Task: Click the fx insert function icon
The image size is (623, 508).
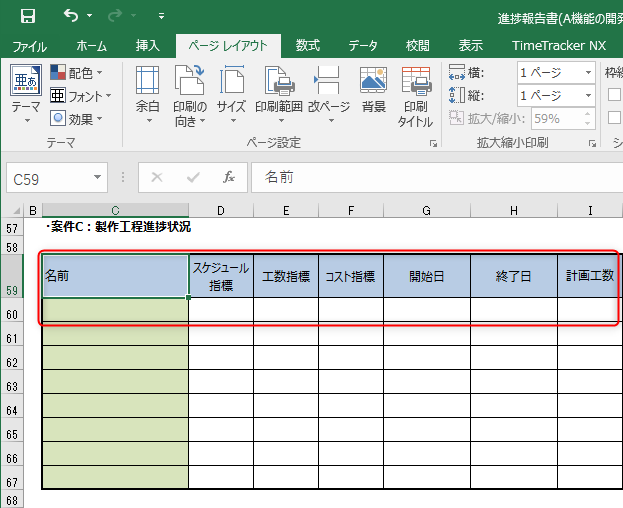Action: [x=229, y=177]
